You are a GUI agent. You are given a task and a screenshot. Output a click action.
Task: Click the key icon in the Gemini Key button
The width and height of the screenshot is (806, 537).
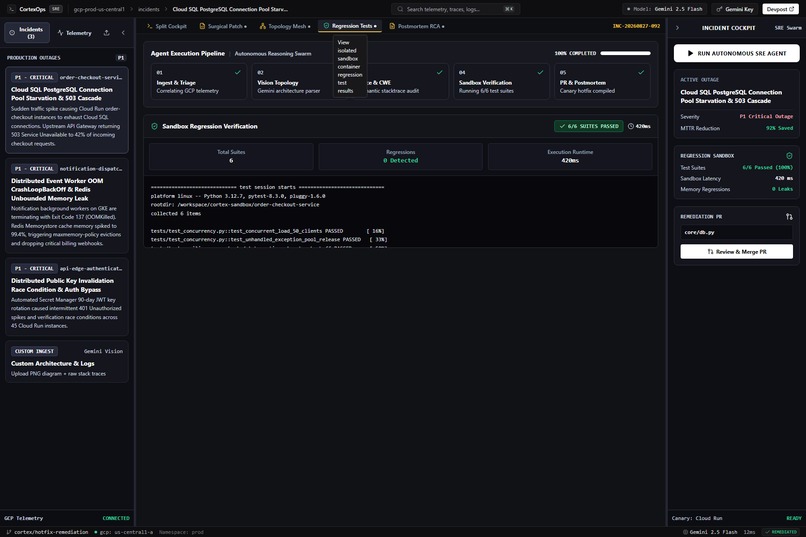(x=720, y=9)
